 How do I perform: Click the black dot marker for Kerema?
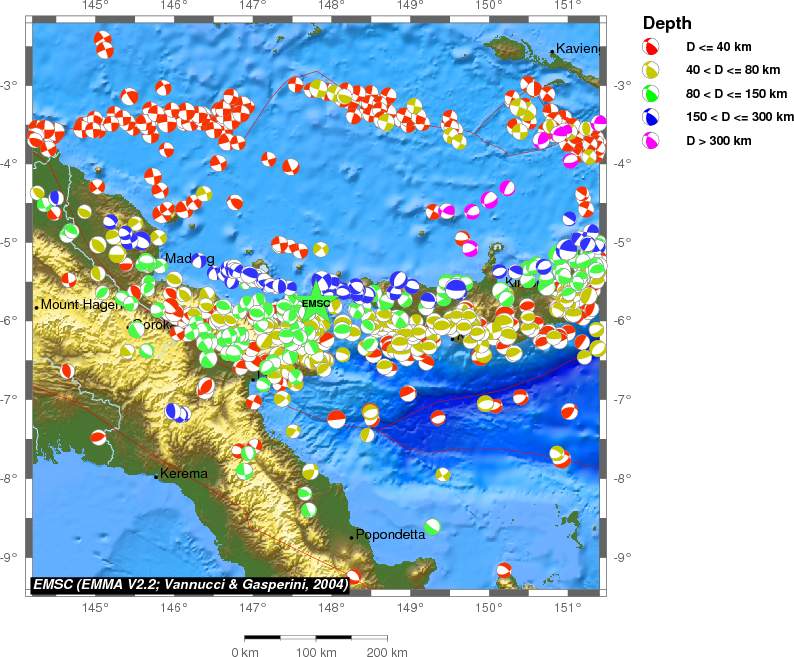point(157,476)
